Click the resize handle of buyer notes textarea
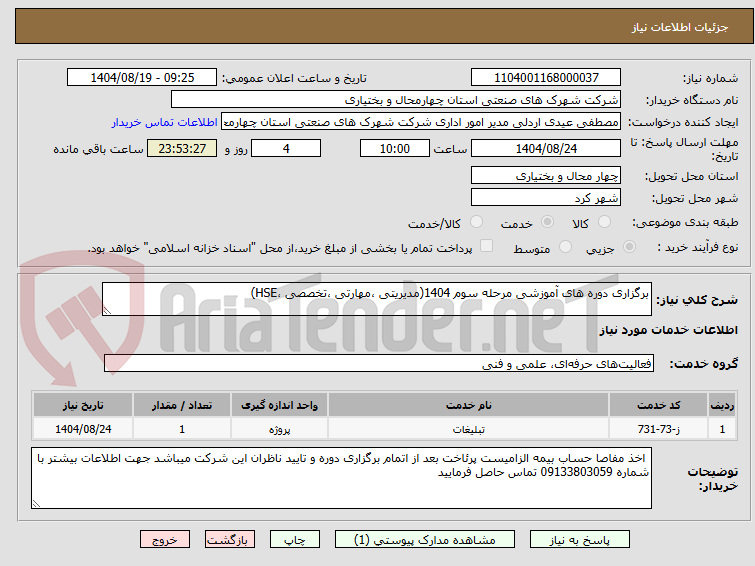 pos(37,503)
